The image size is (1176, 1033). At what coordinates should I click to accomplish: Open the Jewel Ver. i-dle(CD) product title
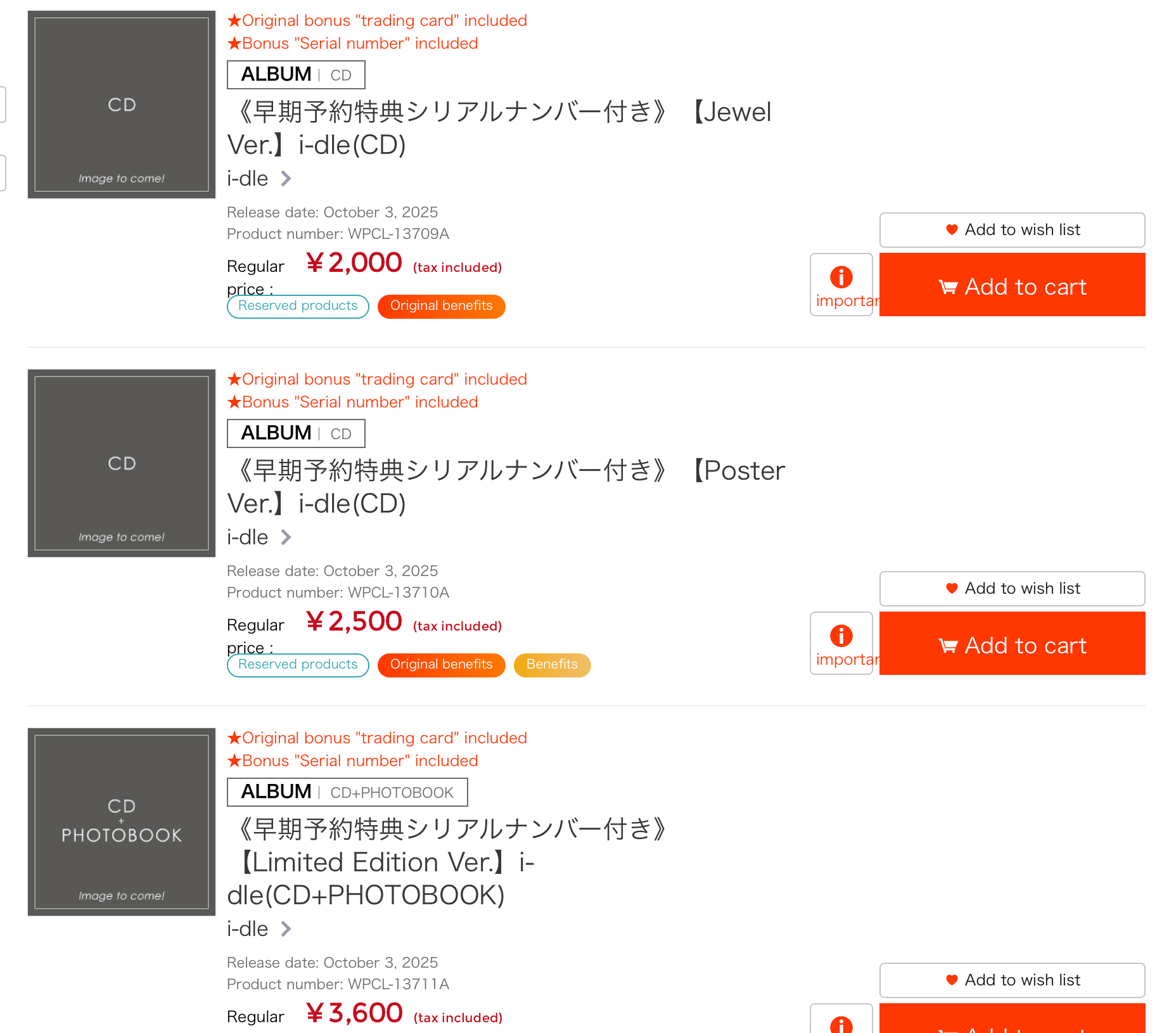[x=499, y=129]
